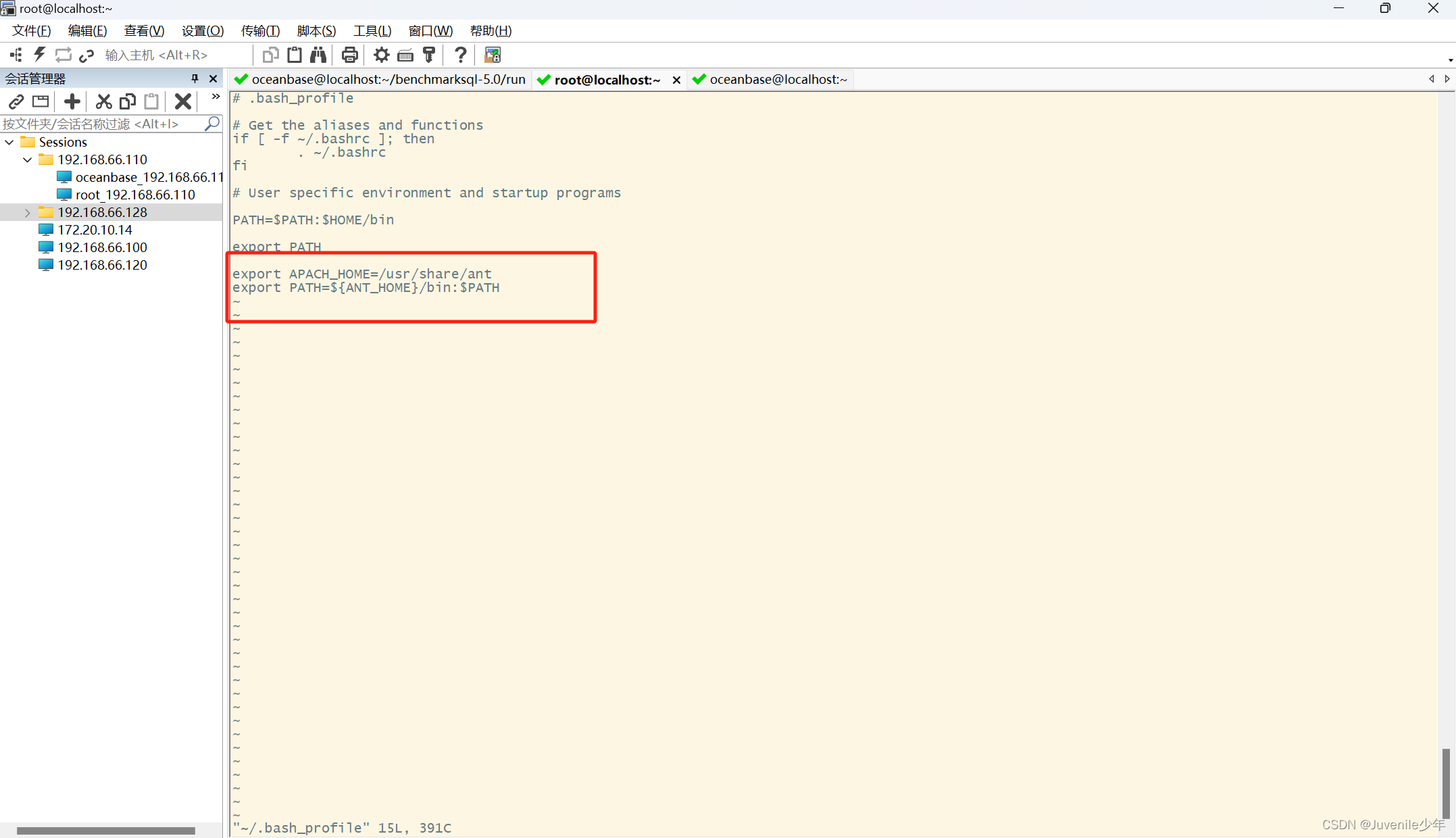Open the 窗口(W) menu
Viewport: 1456px width, 838px height.
coord(430,30)
